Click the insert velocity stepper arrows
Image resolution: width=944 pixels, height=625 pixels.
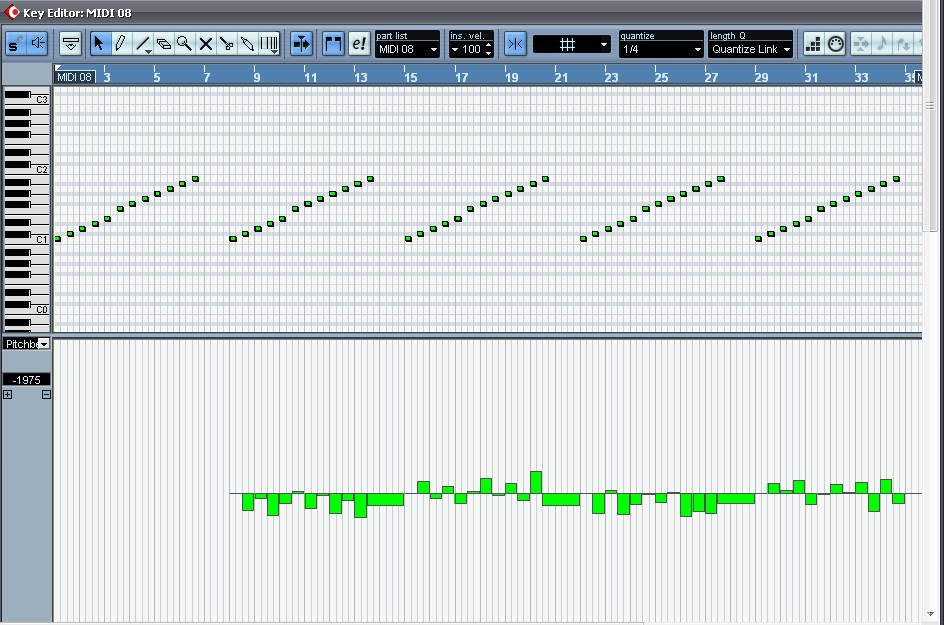[x=488, y=49]
